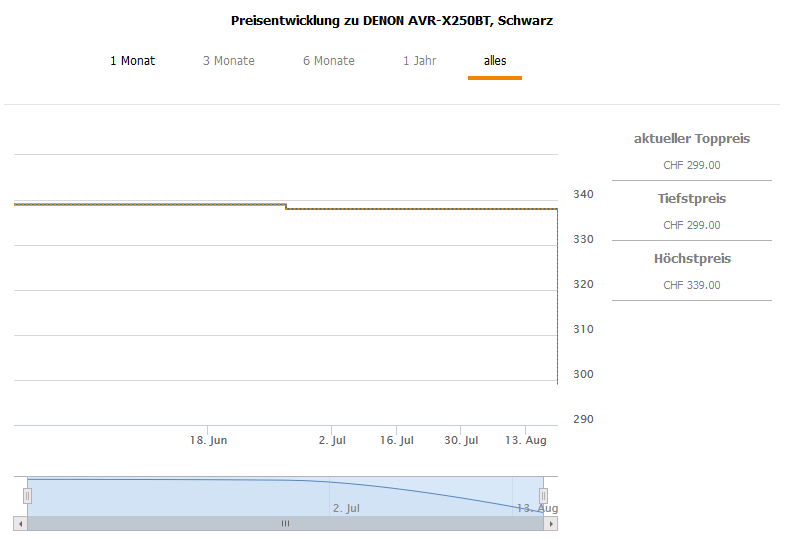Click the navigator's "2. Jul" label
The image size is (788, 539).
(346, 508)
